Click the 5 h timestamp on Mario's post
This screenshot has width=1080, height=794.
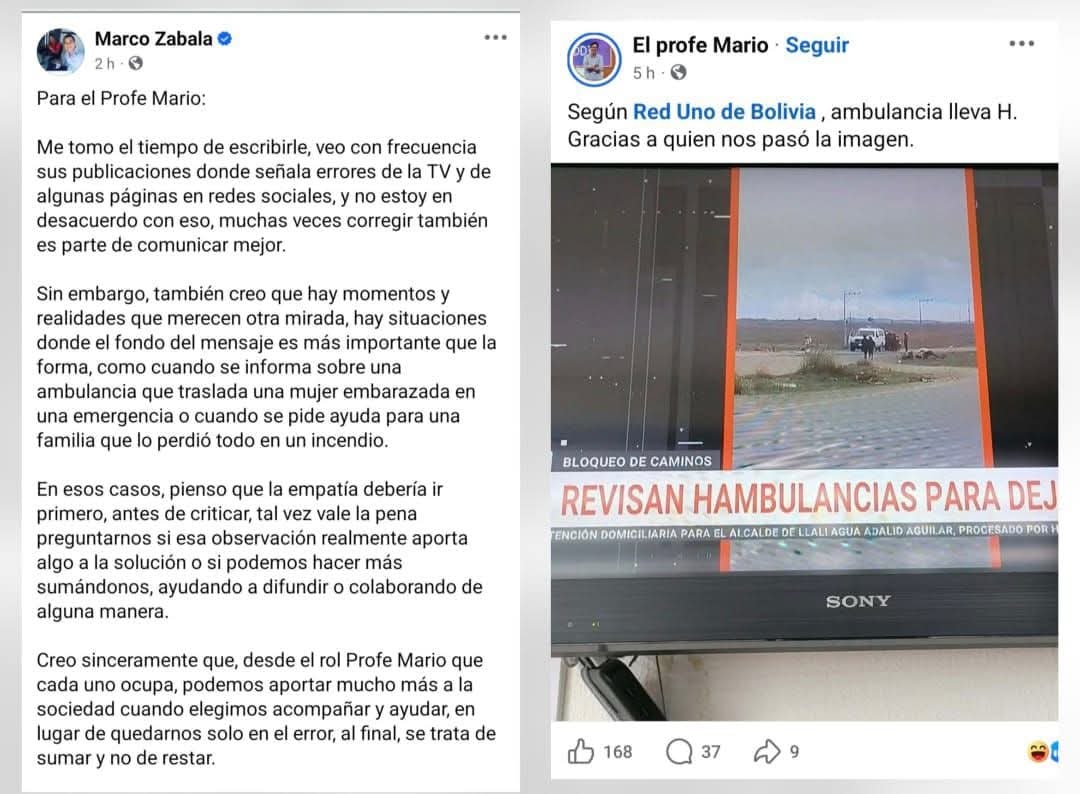coord(643,72)
